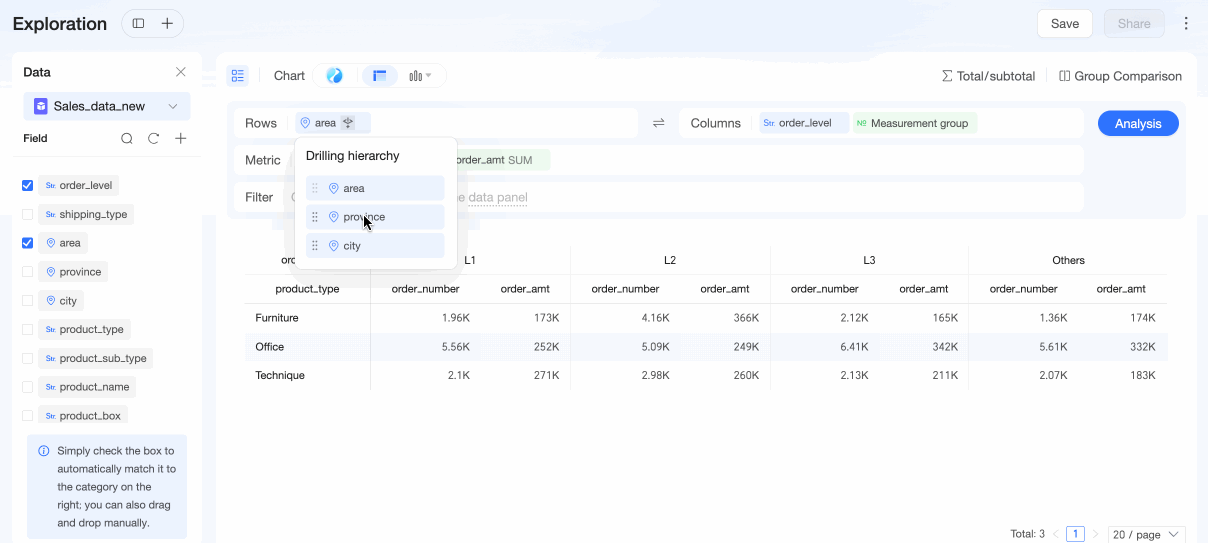The image size is (1208, 543).
Task: Open the 20 / page size dropdown
Action: coord(1146,534)
